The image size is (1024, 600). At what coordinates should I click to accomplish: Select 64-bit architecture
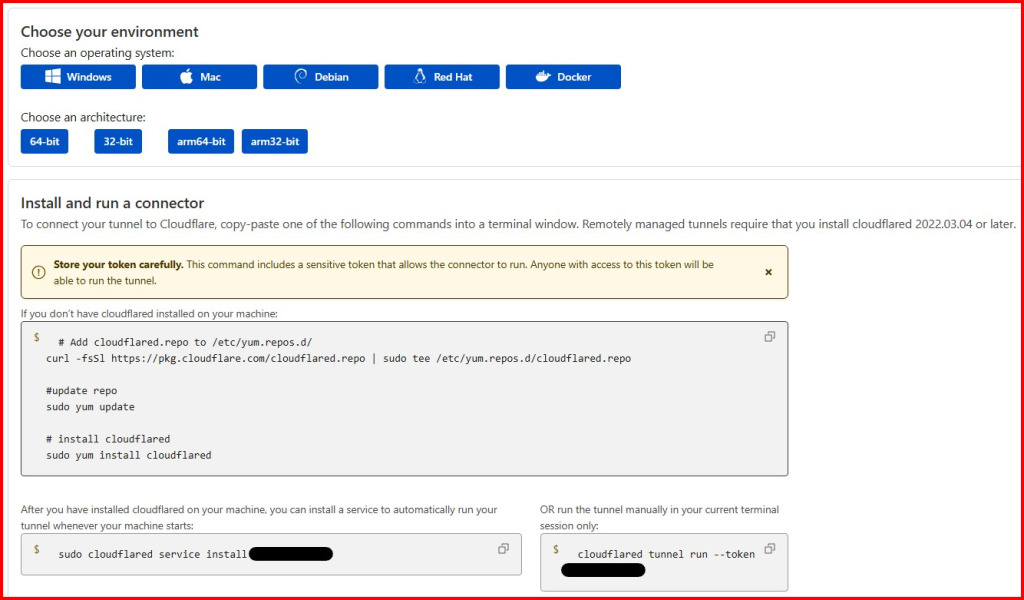coord(44,142)
